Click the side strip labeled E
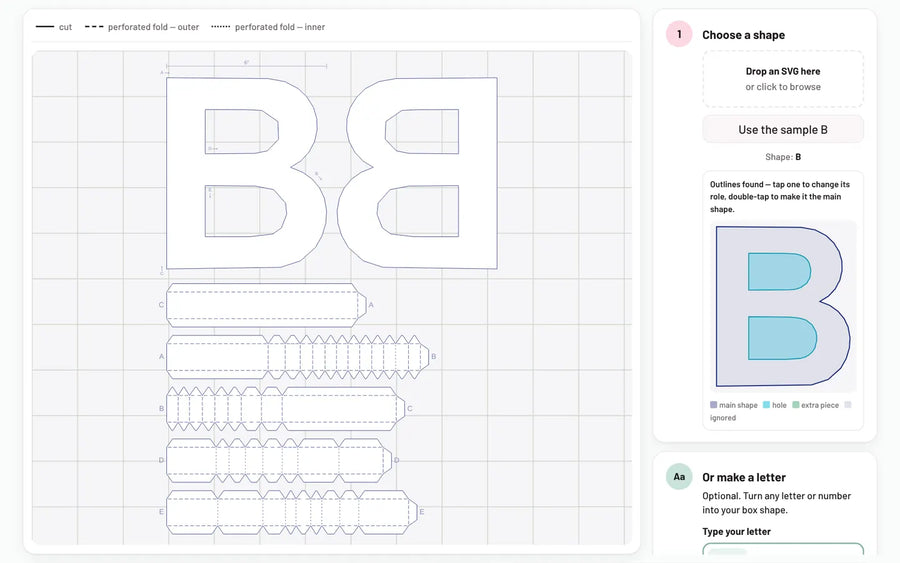The height and width of the screenshot is (563, 900). (292, 512)
